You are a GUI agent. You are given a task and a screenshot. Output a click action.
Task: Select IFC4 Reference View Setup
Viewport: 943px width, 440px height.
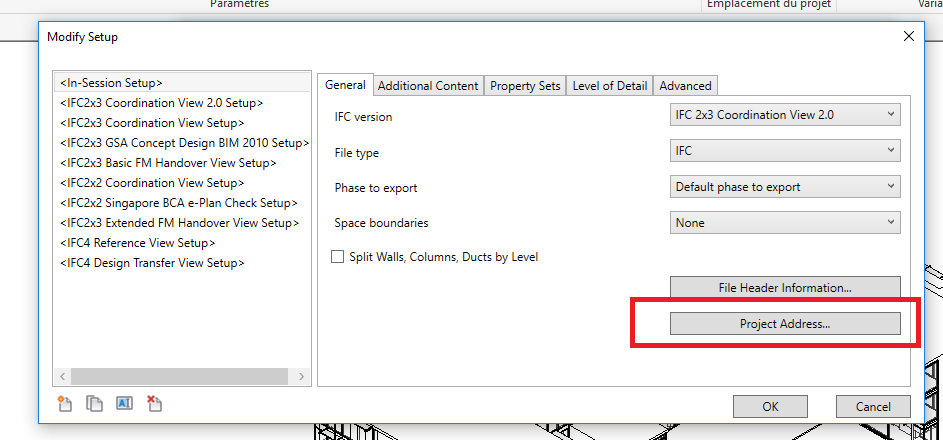pos(138,243)
